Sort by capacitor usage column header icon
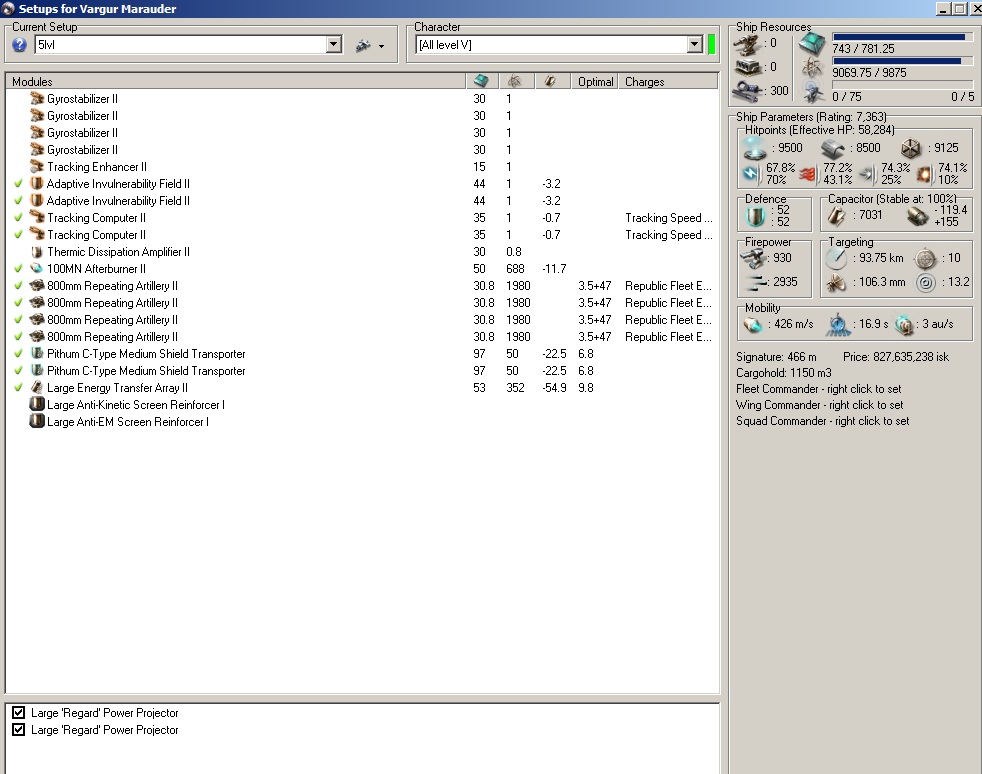 (x=549, y=81)
